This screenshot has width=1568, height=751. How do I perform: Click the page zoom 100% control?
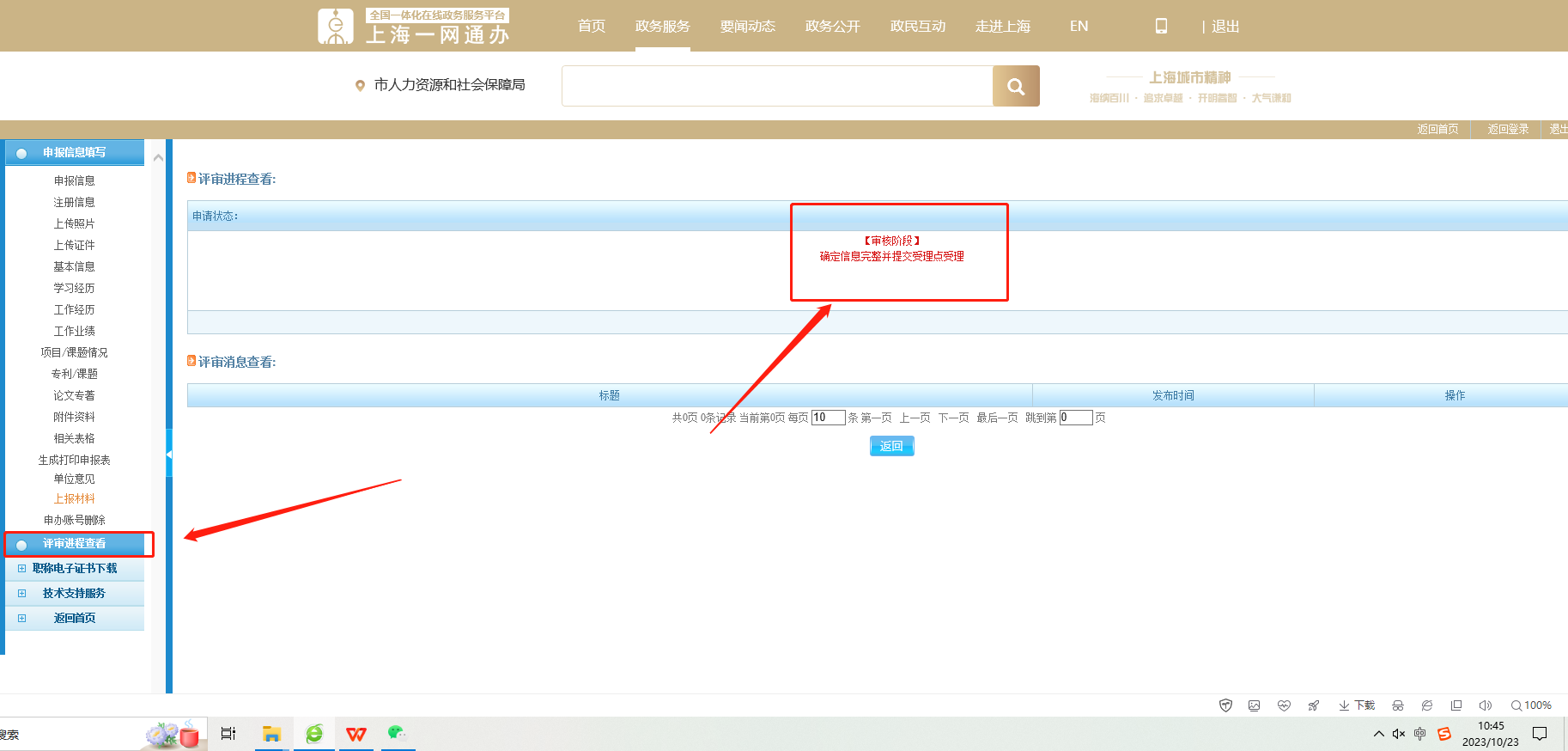tap(1531, 705)
